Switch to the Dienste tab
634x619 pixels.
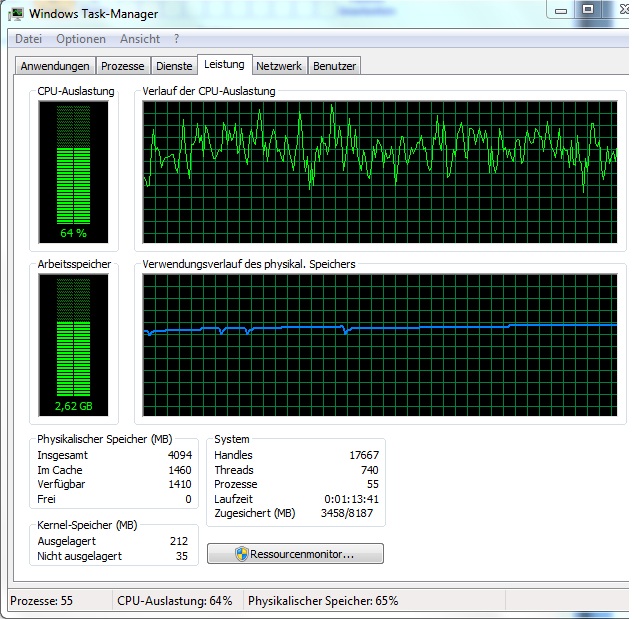[174, 66]
